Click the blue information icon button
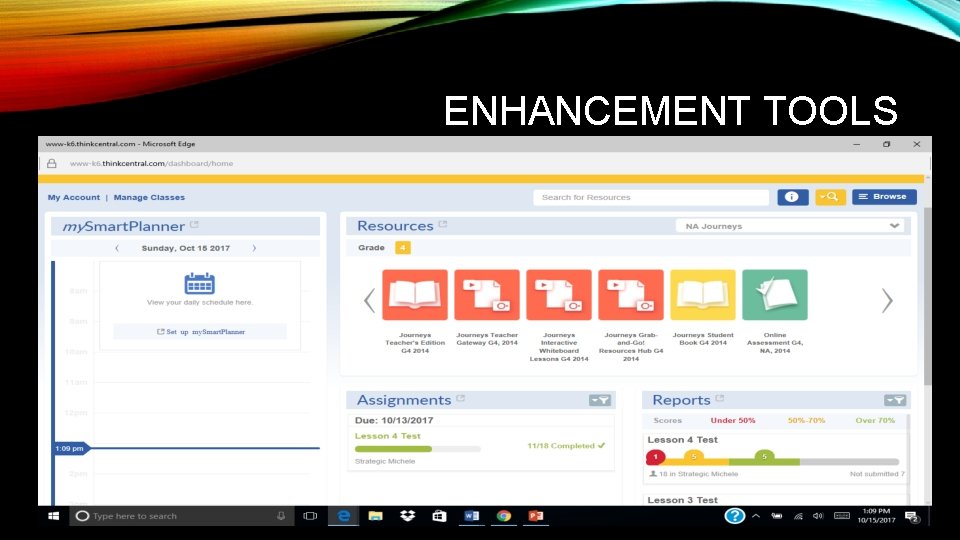 pos(792,197)
